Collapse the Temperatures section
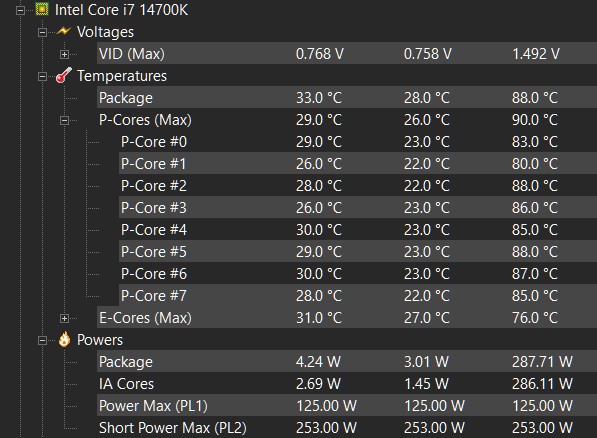This screenshot has height=438, width=597. point(42,77)
